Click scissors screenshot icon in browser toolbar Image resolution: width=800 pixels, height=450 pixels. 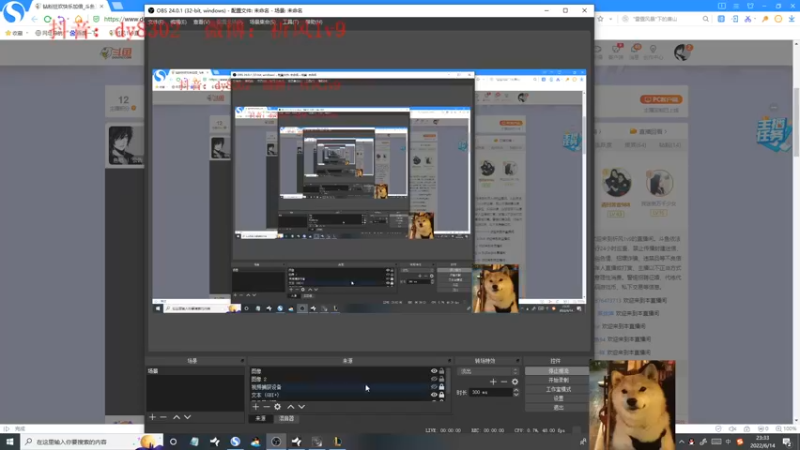[747, 19]
